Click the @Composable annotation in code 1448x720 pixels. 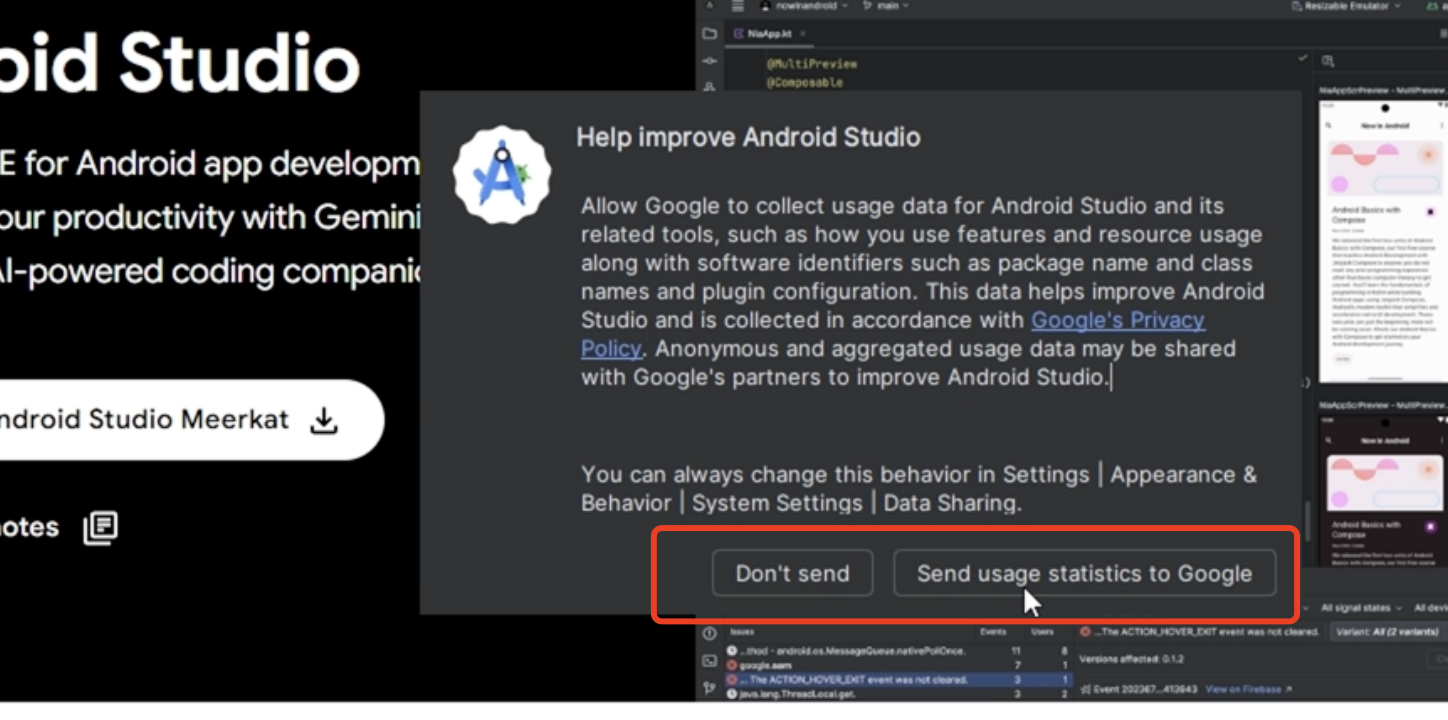[805, 83]
